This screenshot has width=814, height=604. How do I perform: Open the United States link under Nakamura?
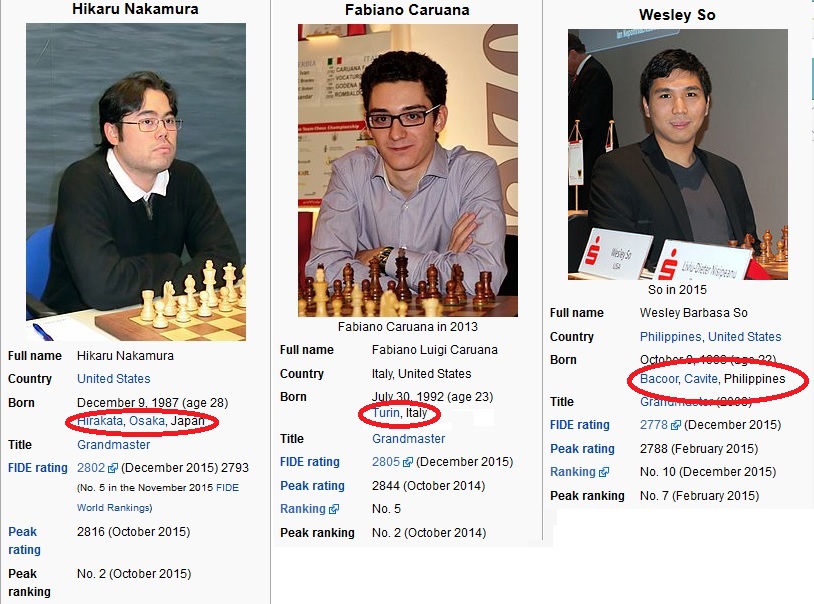(x=114, y=379)
